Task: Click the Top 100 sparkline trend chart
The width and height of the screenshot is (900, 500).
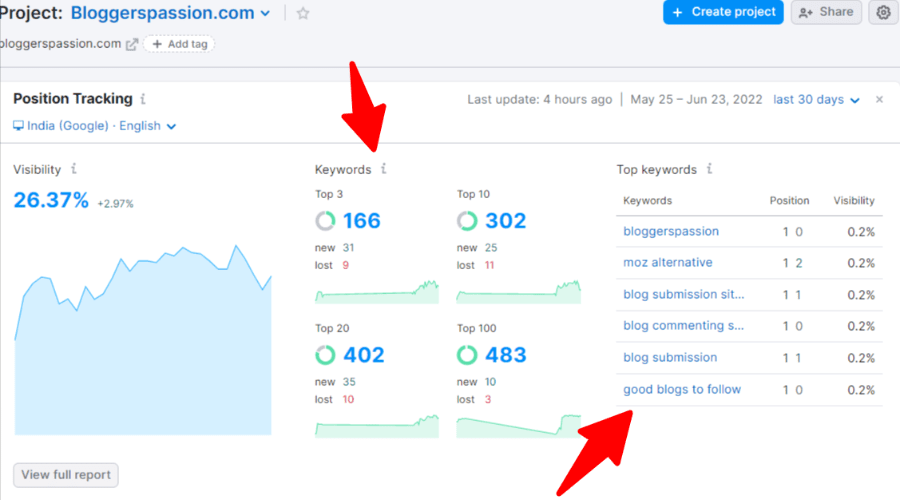Action: [518, 426]
